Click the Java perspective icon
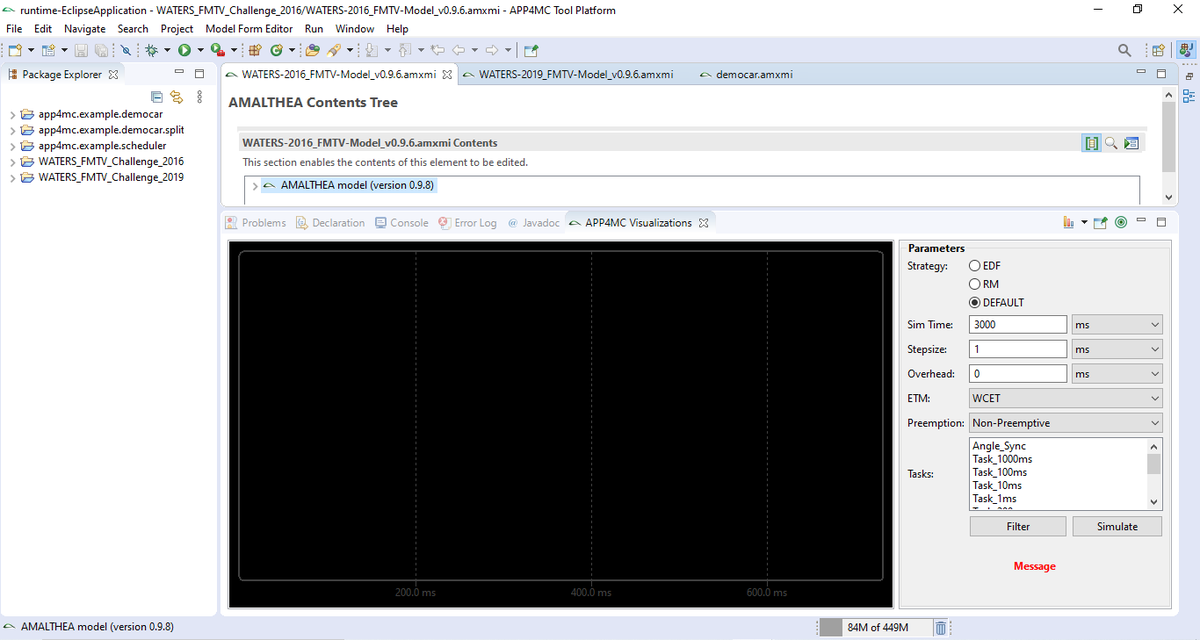 1184,50
